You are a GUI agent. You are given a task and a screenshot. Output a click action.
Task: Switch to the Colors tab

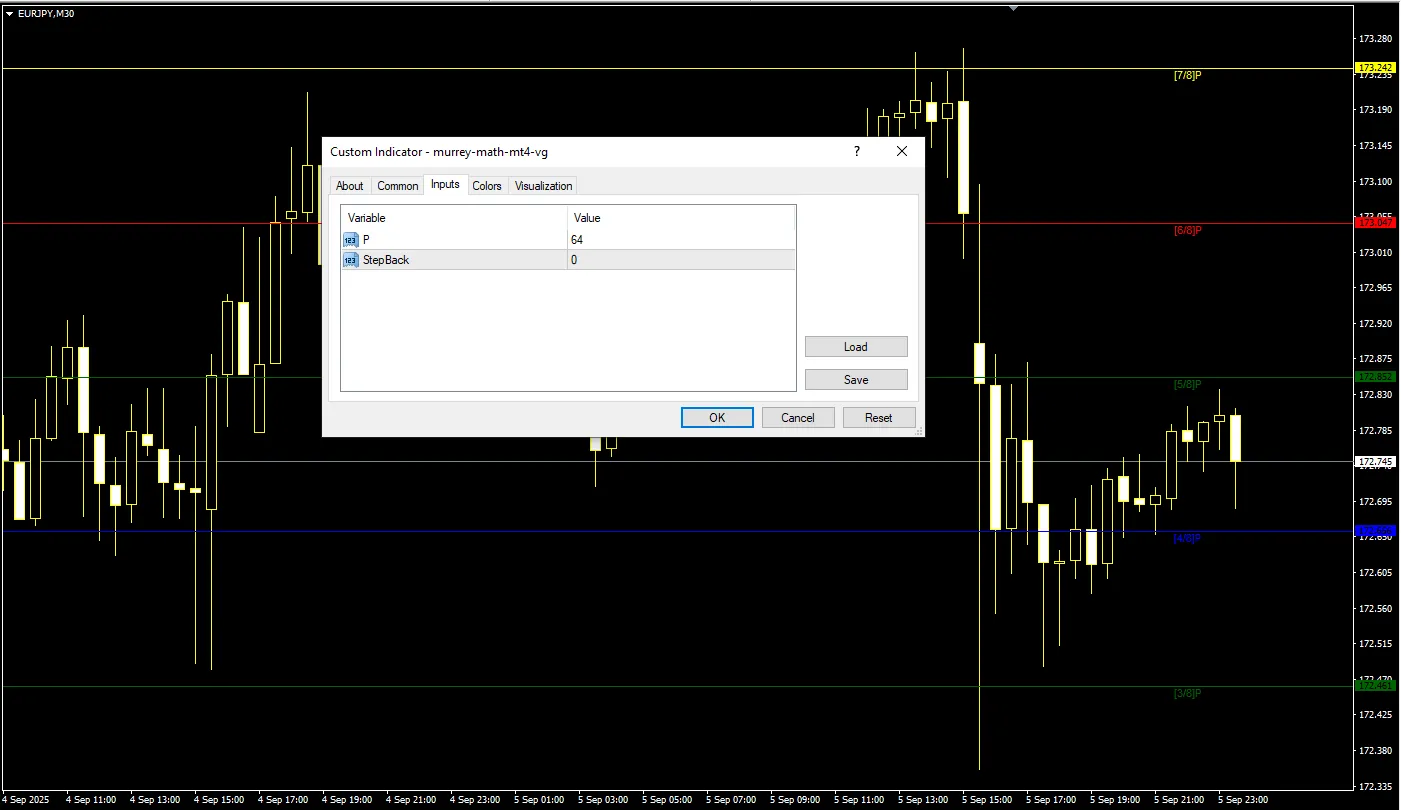tap(487, 186)
